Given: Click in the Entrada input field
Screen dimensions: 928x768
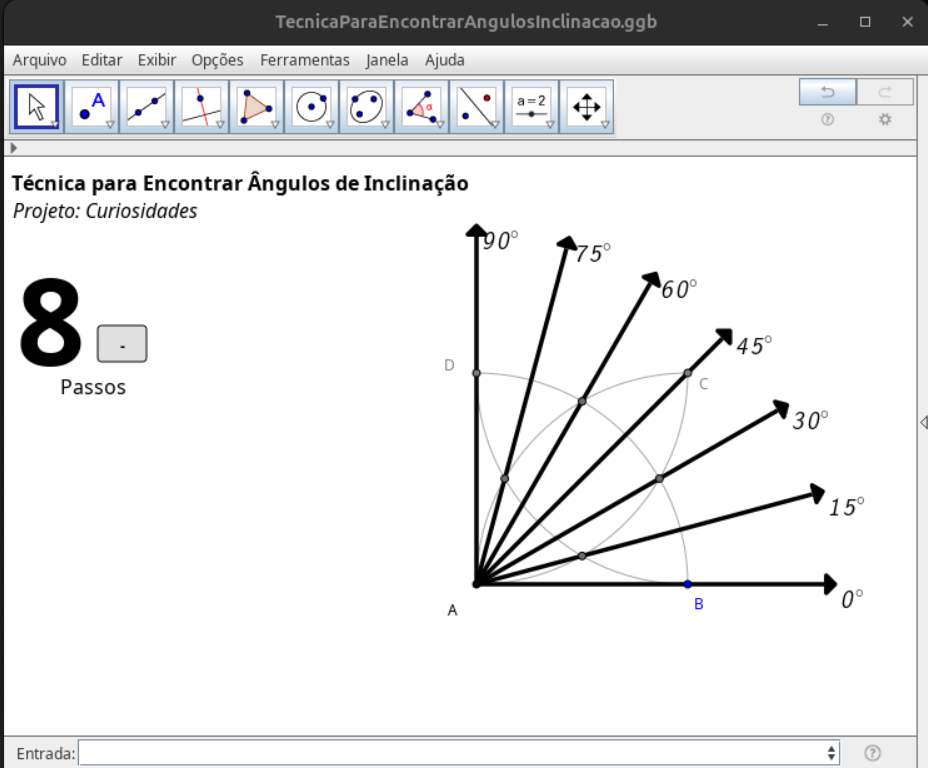Looking at the screenshot, I should [x=450, y=753].
